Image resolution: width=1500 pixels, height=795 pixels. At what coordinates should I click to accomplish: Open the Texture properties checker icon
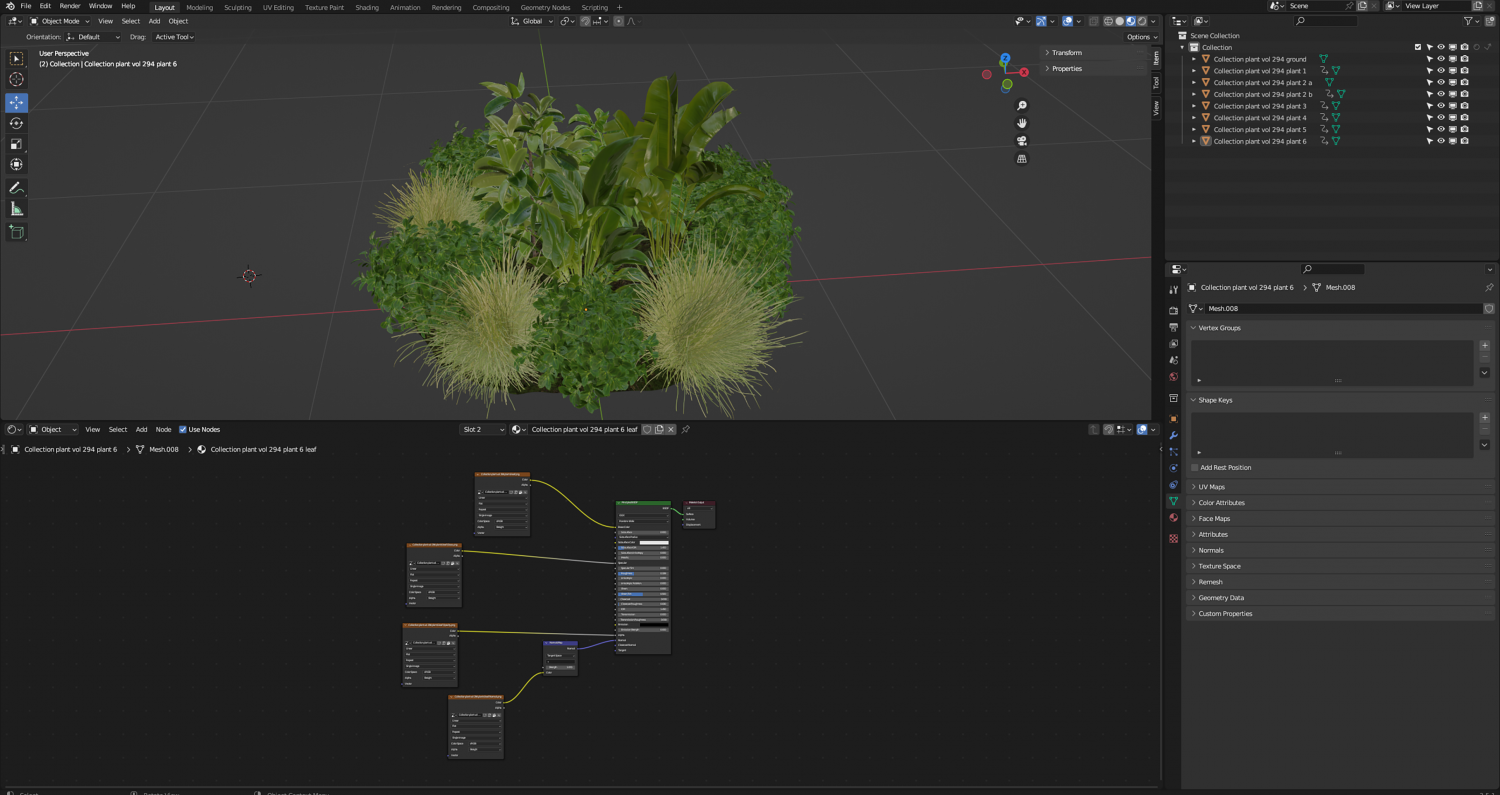click(x=1174, y=539)
